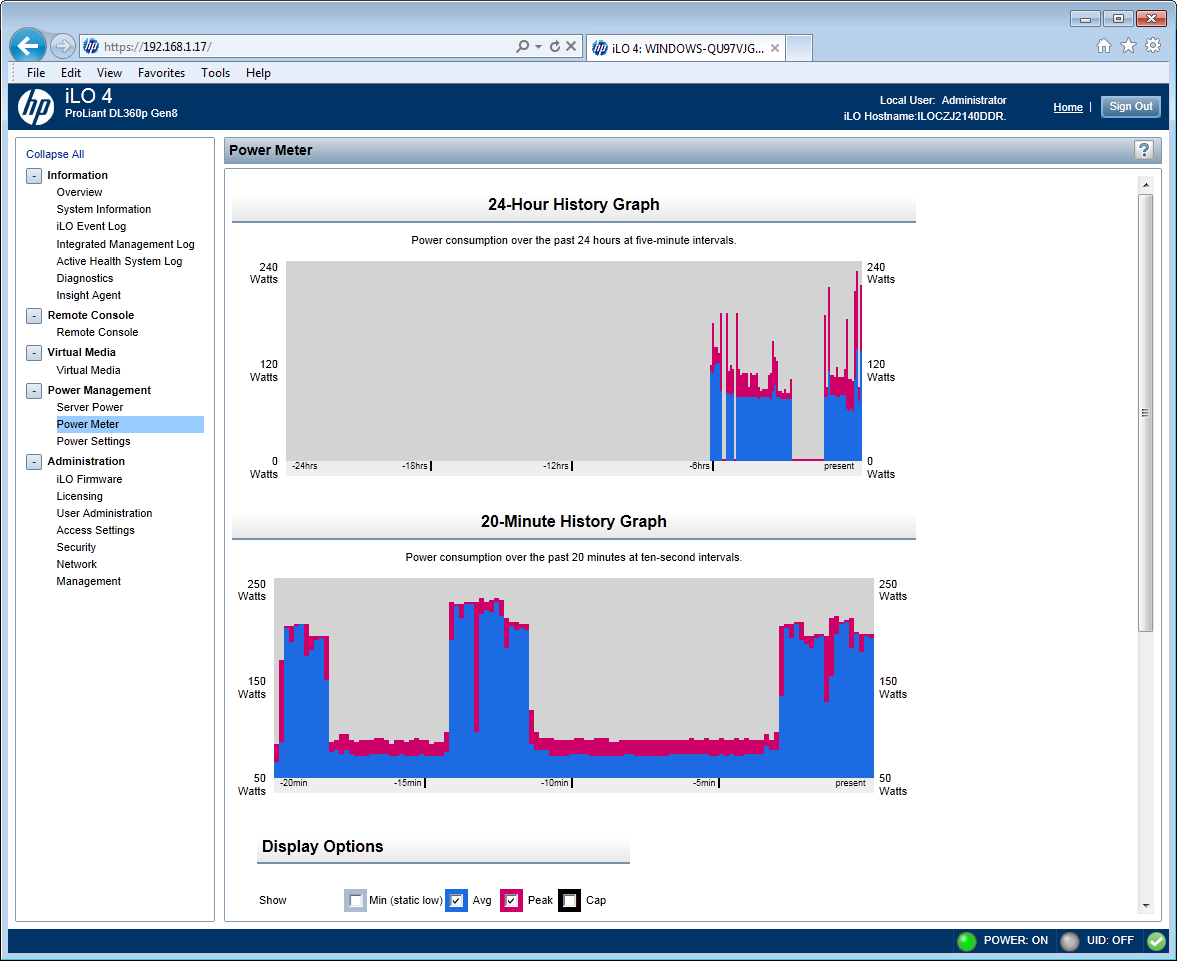This screenshot has width=1177, height=961.
Task: Follow the Home link in header
Action: pos(1067,107)
